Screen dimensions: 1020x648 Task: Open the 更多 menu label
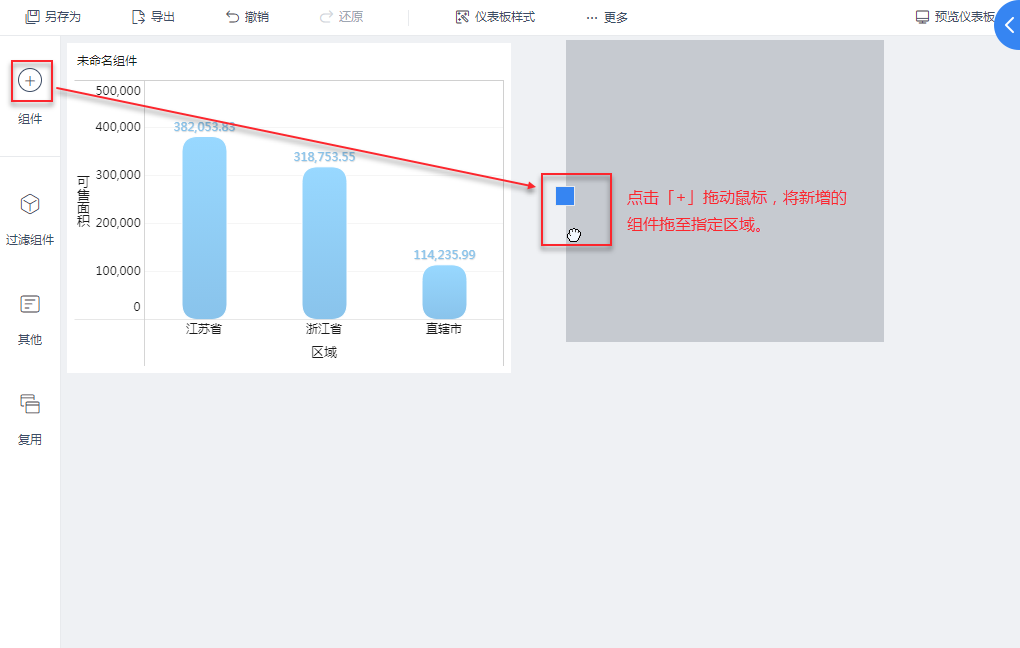(615, 18)
